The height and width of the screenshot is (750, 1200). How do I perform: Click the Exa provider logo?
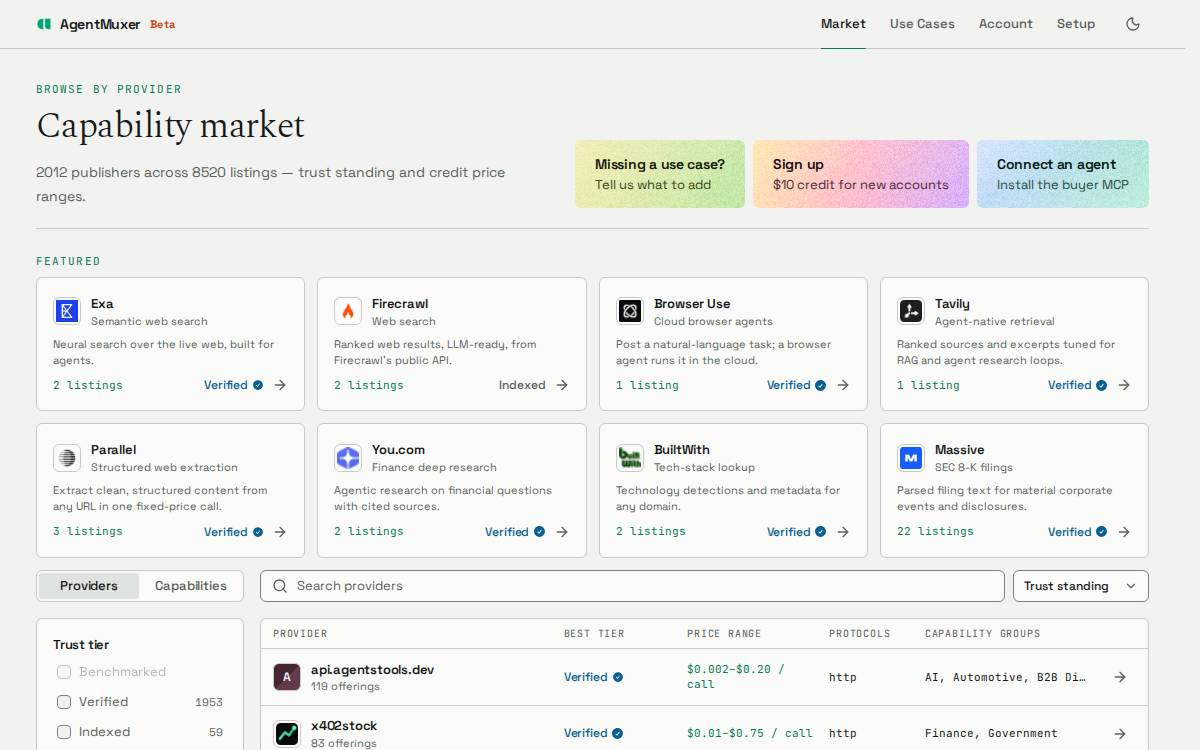(x=67, y=311)
